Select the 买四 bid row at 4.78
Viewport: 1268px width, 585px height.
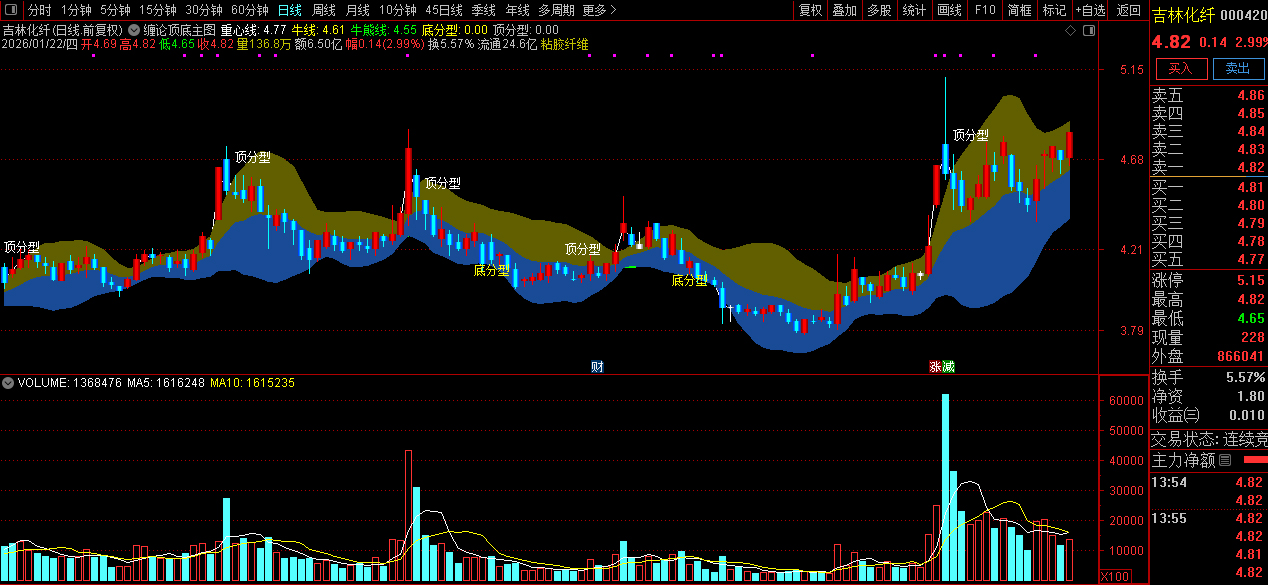tap(1209, 241)
